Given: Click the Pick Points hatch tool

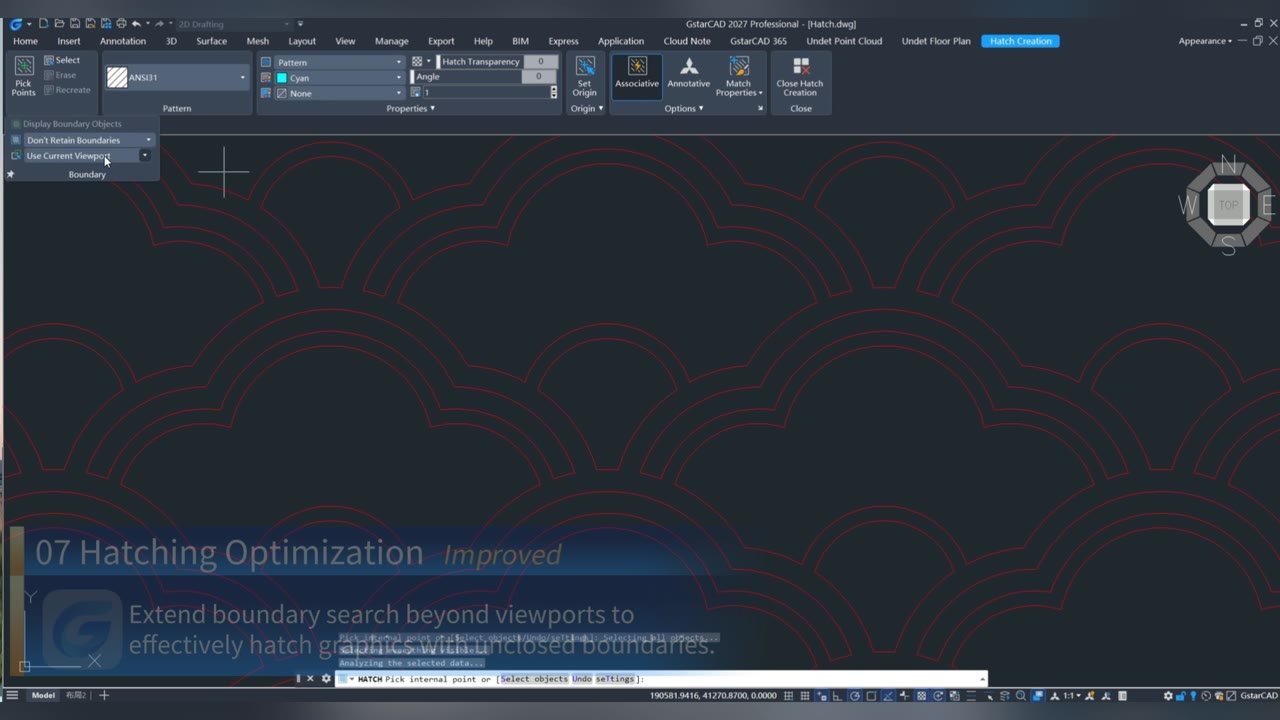Looking at the screenshot, I should [x=23, y=76].
